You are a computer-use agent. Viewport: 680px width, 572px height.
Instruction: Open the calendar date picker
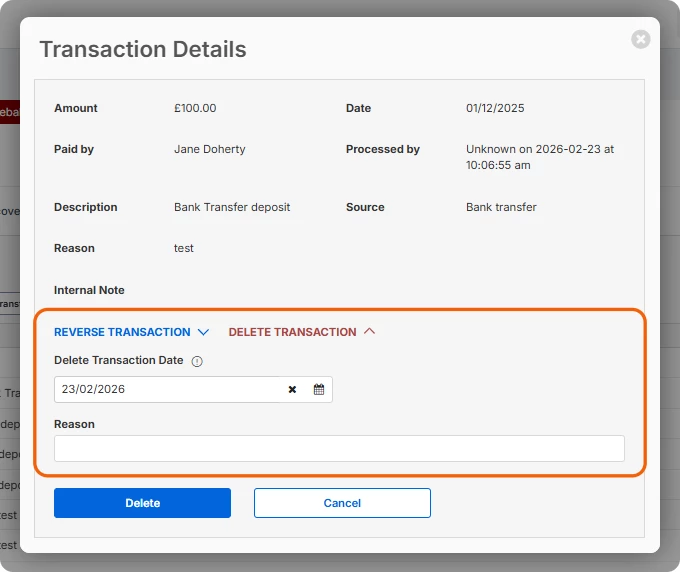(319, 389)
